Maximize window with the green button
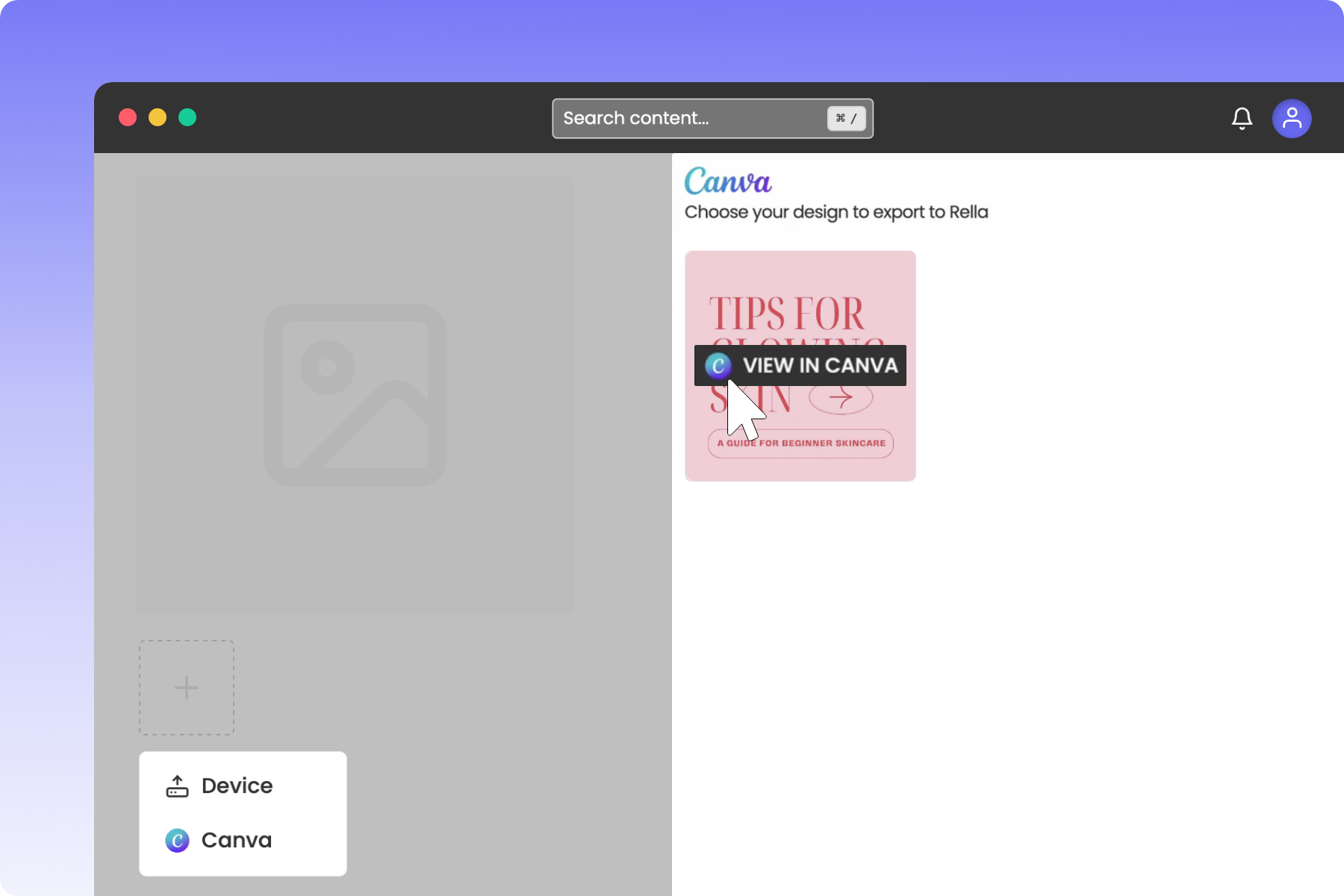Image resolution: width=1344 pixels, height=896 pixels. click(187, 117)
